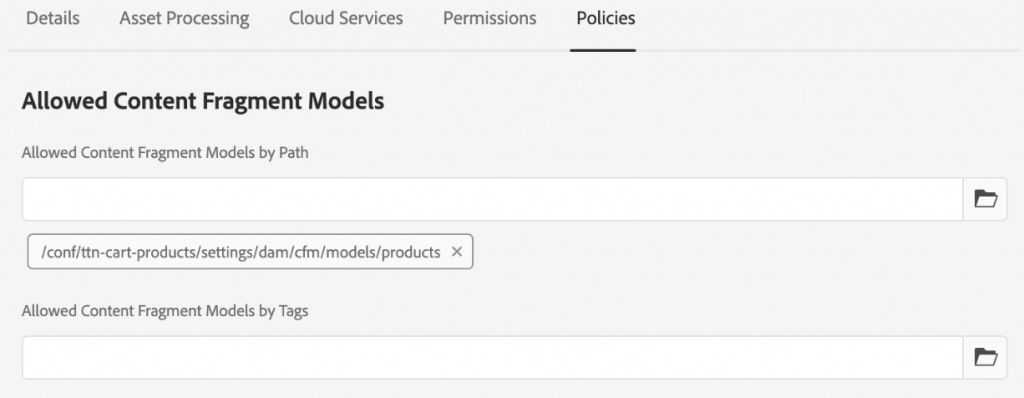1024x398 pixels.
Task: Browse tags using the lower folder icon
Action: tap(985, 357)
